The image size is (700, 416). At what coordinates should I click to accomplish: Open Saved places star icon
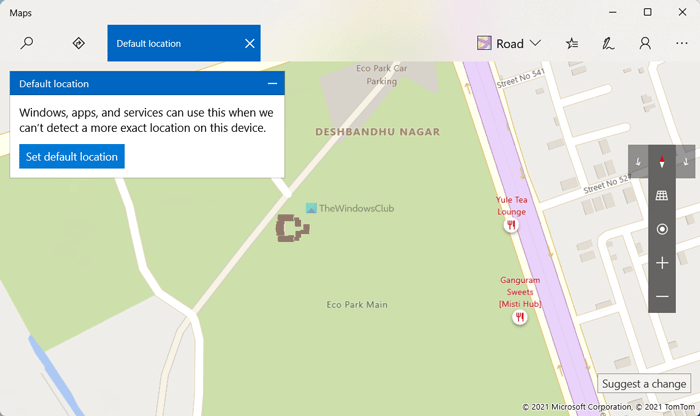tap(572, 43)
